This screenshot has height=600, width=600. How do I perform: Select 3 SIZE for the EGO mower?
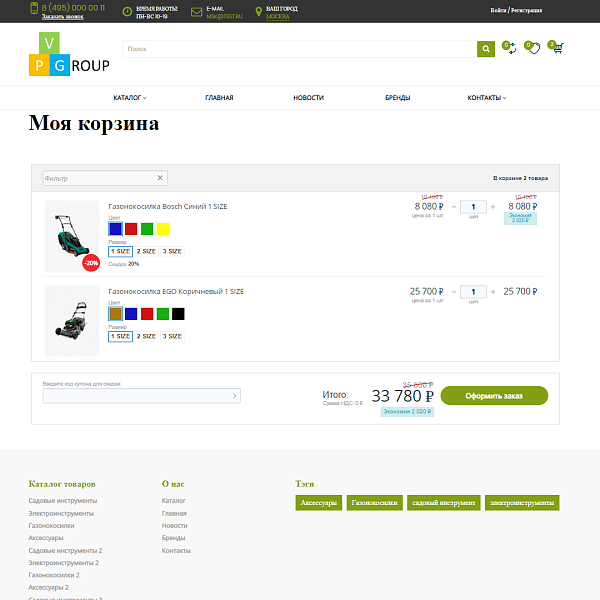coord(172,336)
